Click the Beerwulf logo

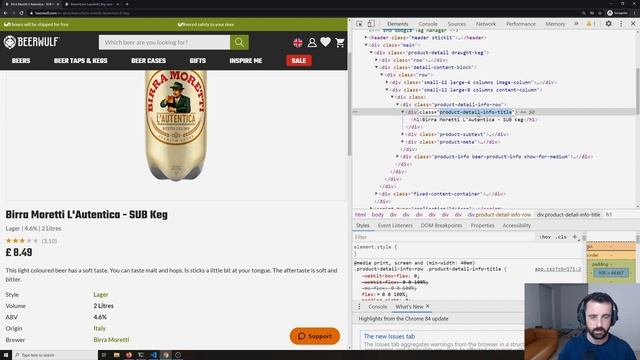coord(31,42)
